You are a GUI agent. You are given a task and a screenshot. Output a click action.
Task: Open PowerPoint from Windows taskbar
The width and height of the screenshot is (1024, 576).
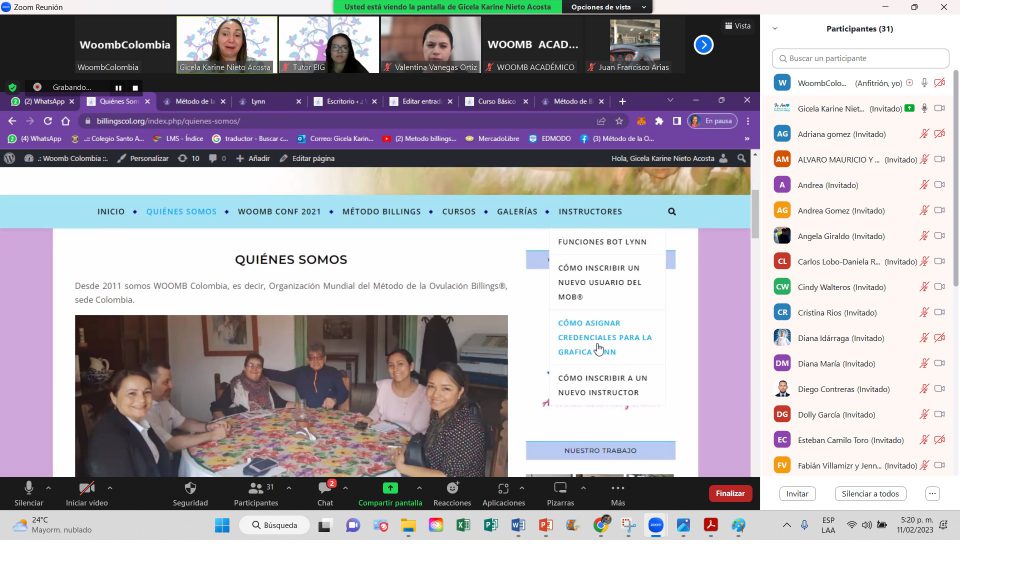point(545,525)
